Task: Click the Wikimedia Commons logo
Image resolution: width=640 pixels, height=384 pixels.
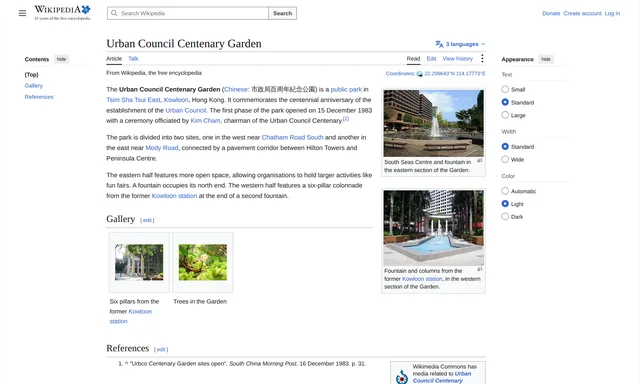Action: tap(402, 376)
